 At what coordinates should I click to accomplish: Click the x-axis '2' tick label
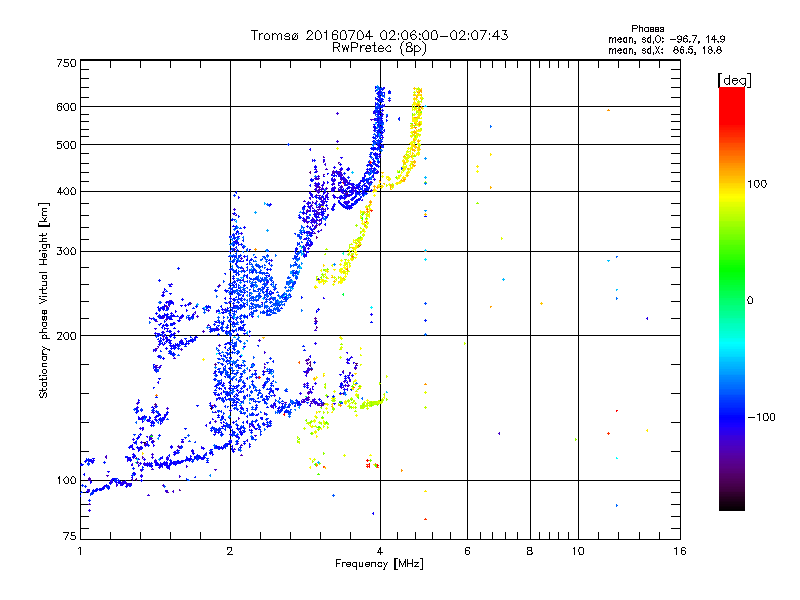coord(230,551)
